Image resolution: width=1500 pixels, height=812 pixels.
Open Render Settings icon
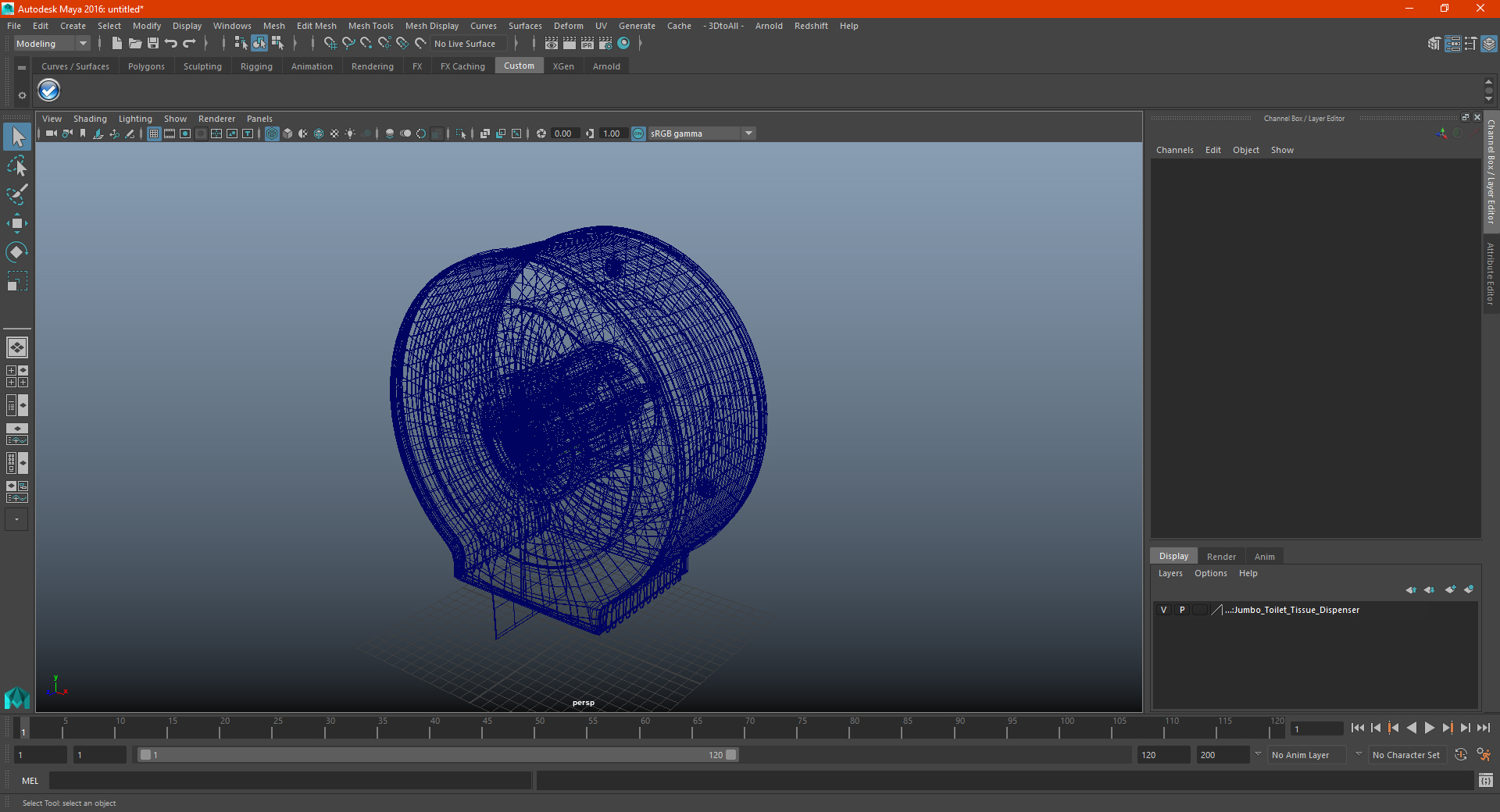[605, 44]
